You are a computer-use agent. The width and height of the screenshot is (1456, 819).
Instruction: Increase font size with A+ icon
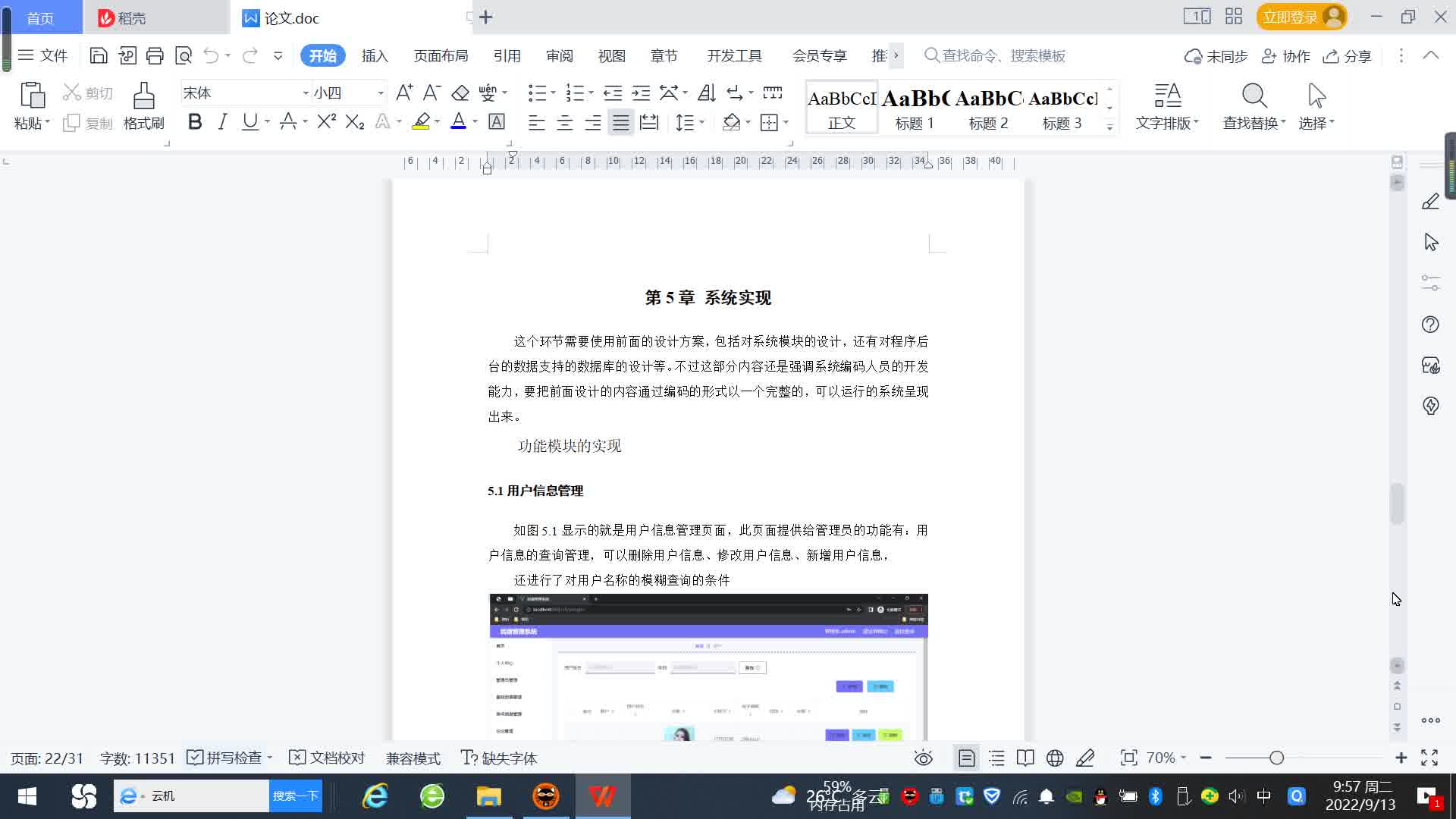pos(404,93)
